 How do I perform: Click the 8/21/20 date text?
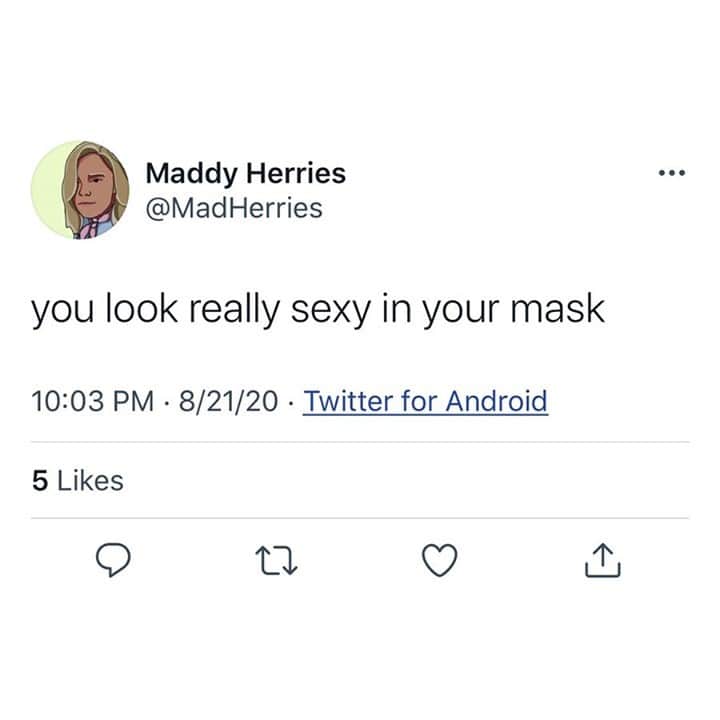(x=228, y=401)
